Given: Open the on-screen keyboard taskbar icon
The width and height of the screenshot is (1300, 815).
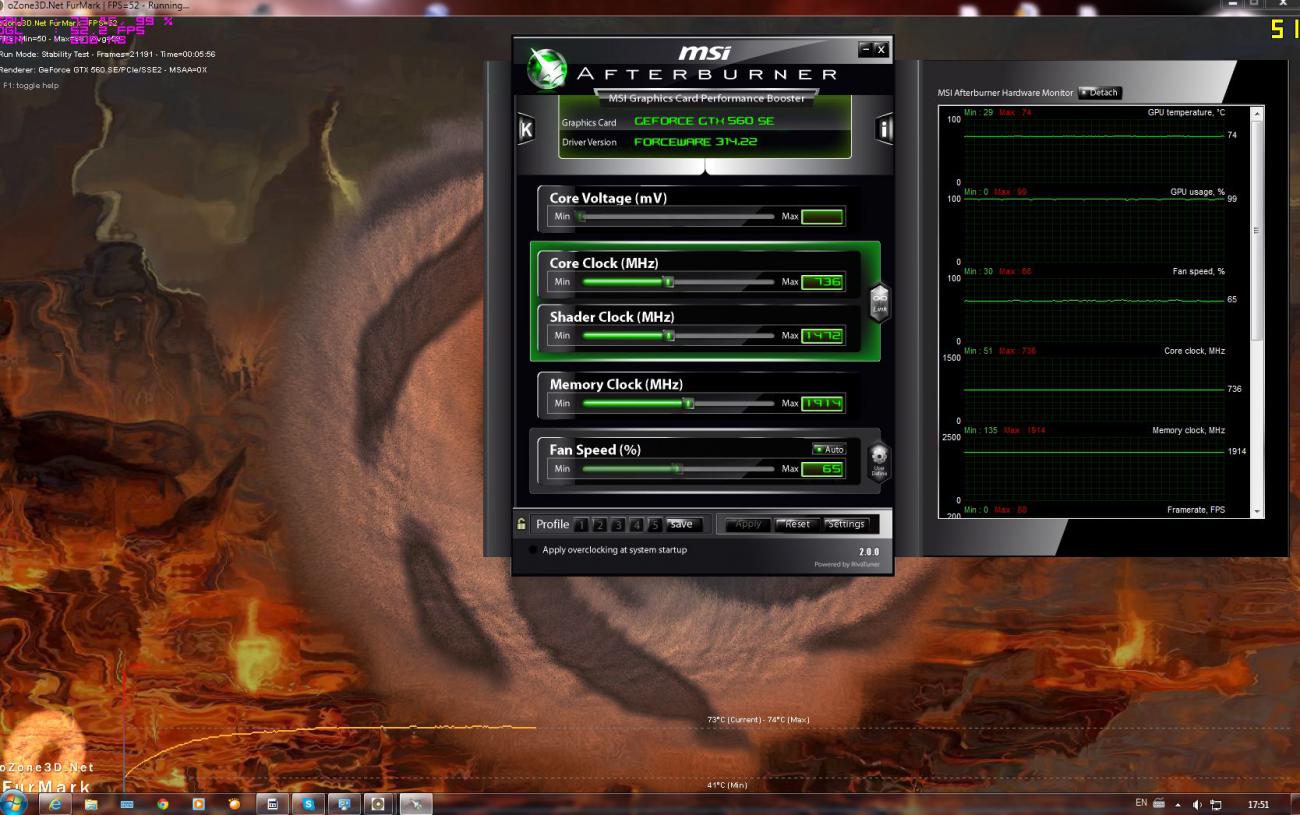Looking at the screenshot, I should 127,803.
